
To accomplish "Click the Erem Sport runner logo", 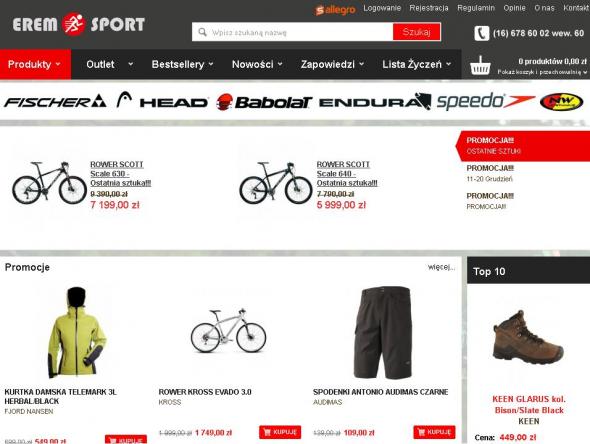I will pos(79,25).
